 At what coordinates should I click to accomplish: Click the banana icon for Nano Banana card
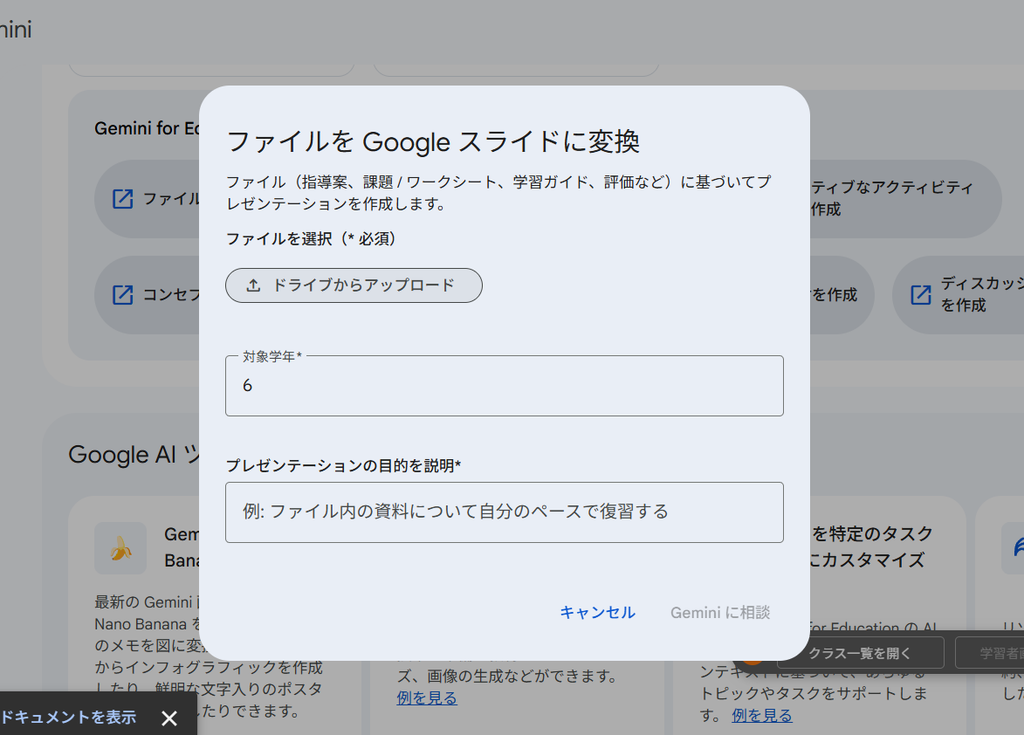[121, 548]
